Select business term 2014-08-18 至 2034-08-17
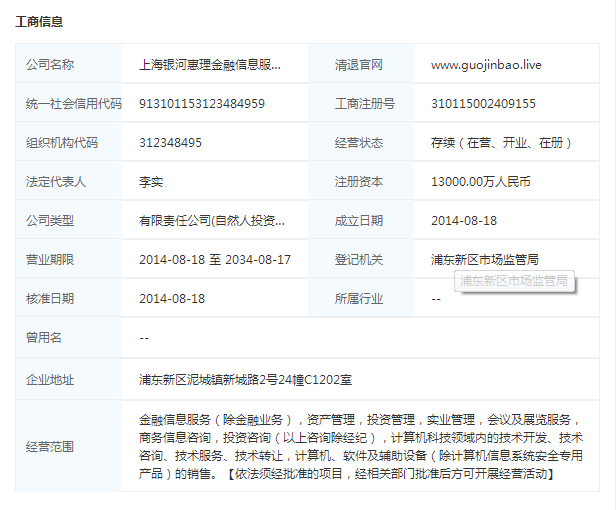The height and width of the screenshot is (510, 616). pyautogui.click(x=215, y=260)
